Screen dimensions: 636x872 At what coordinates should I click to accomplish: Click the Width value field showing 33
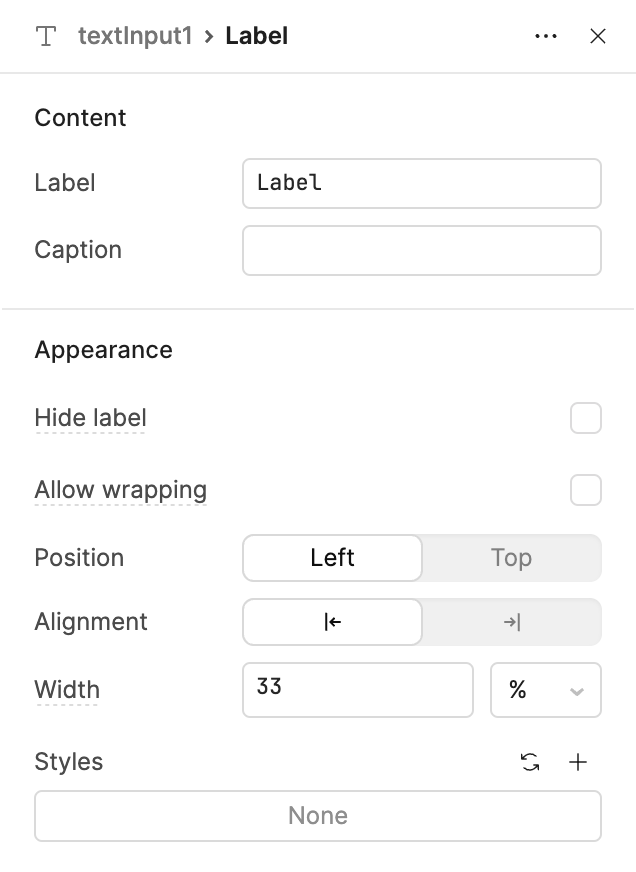point(358,690)
